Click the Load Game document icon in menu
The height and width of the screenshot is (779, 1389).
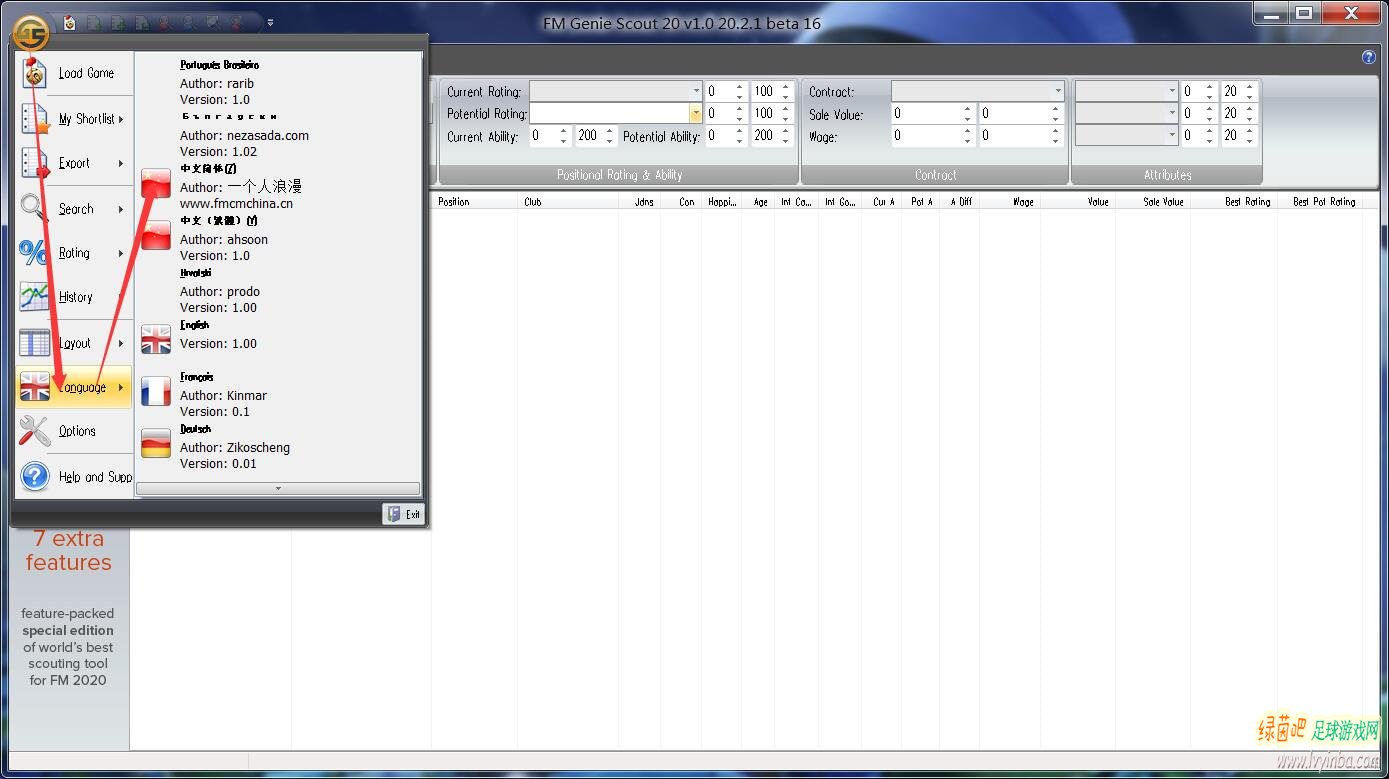click(35, 73)
